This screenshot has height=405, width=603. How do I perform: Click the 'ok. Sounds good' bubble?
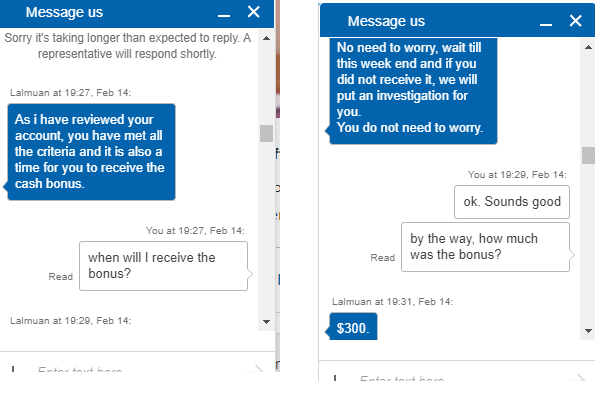click(511, 202)
